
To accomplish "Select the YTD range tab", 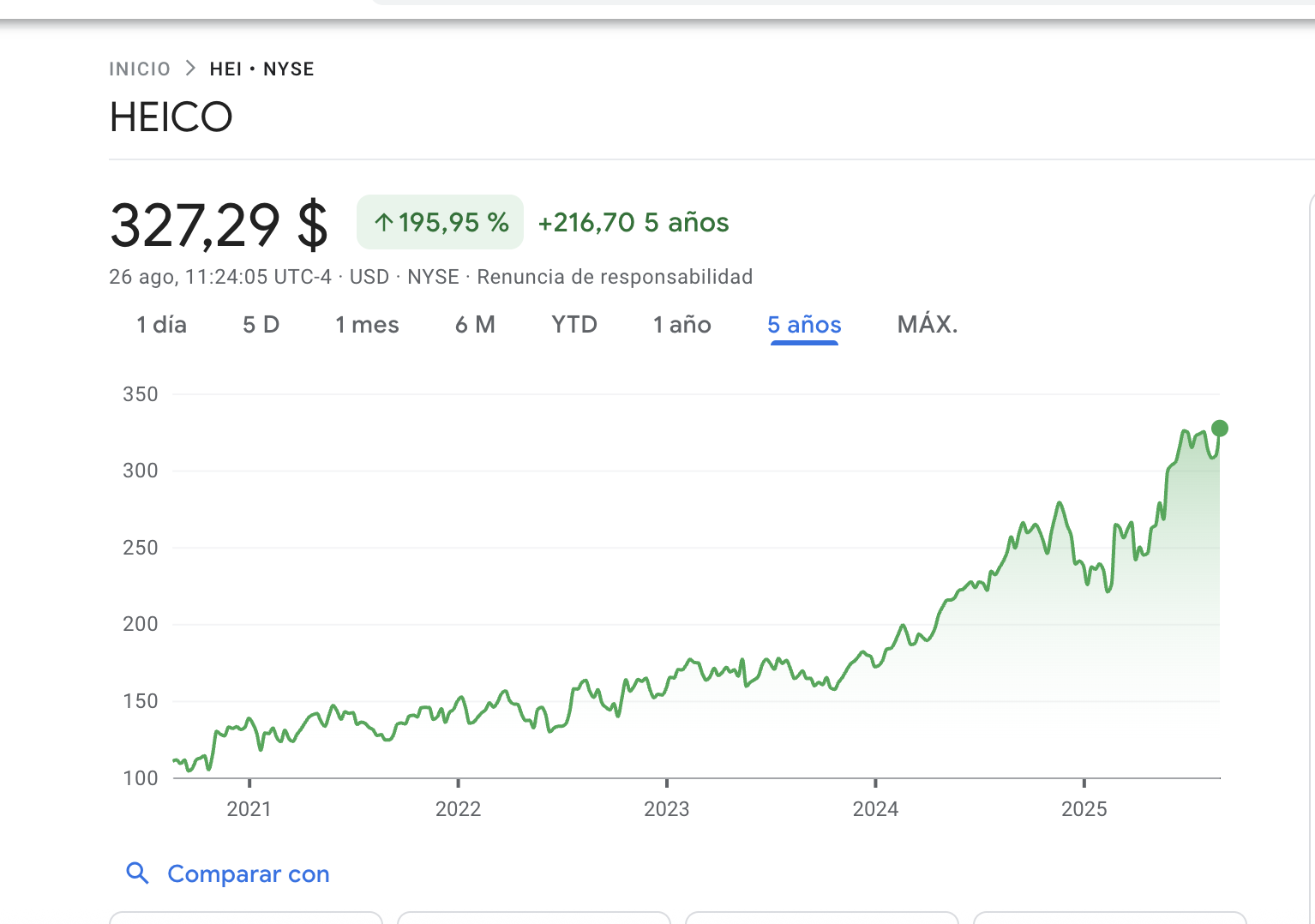I will [x=573, y=325].
